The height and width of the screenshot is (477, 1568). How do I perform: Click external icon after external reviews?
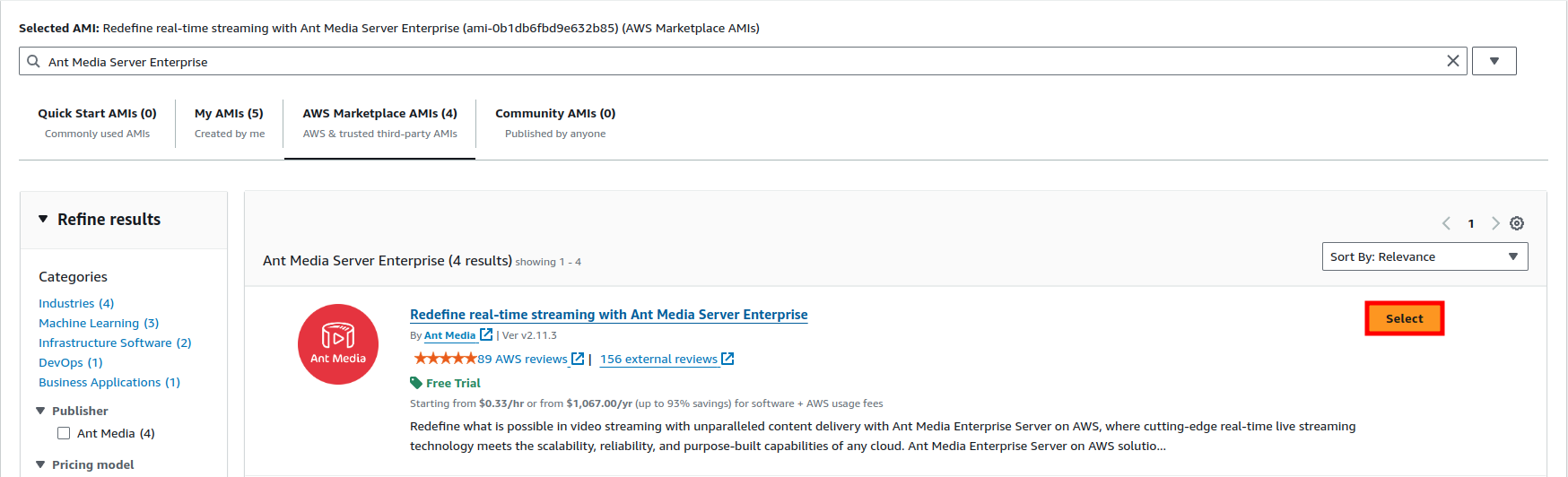tap(727, 359)
